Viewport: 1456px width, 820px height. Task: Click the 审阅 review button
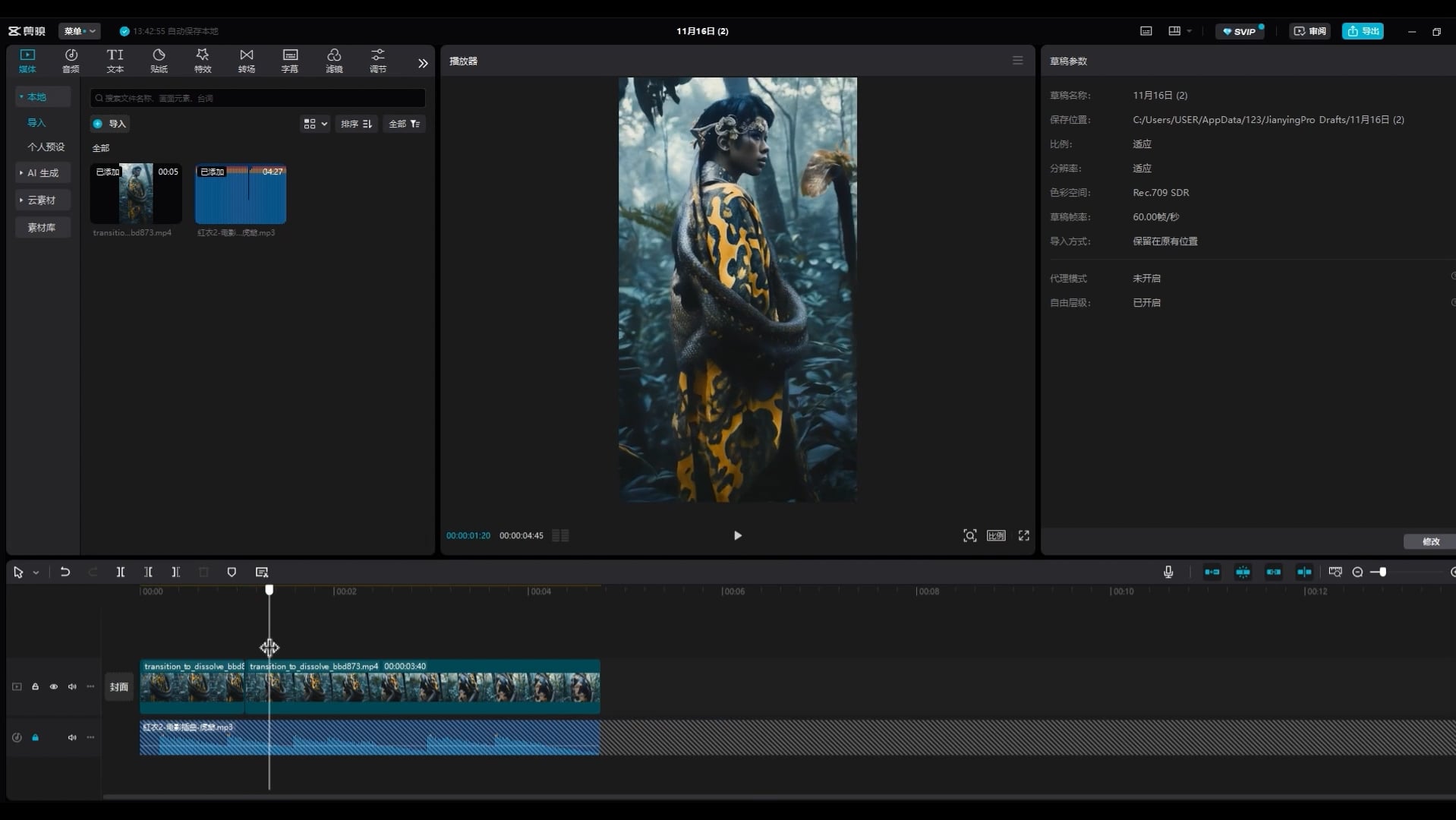(1309, 31)
